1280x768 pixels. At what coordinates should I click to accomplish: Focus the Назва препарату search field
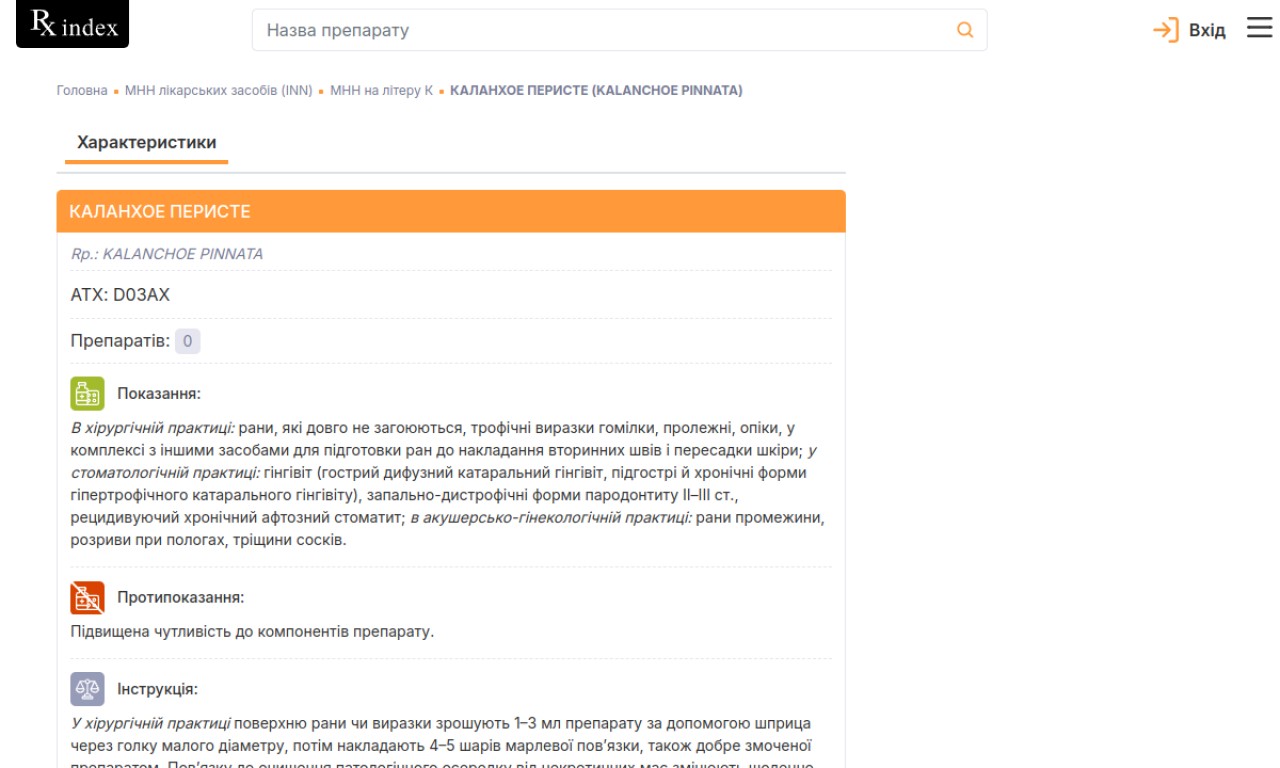(x=600, y=30)
